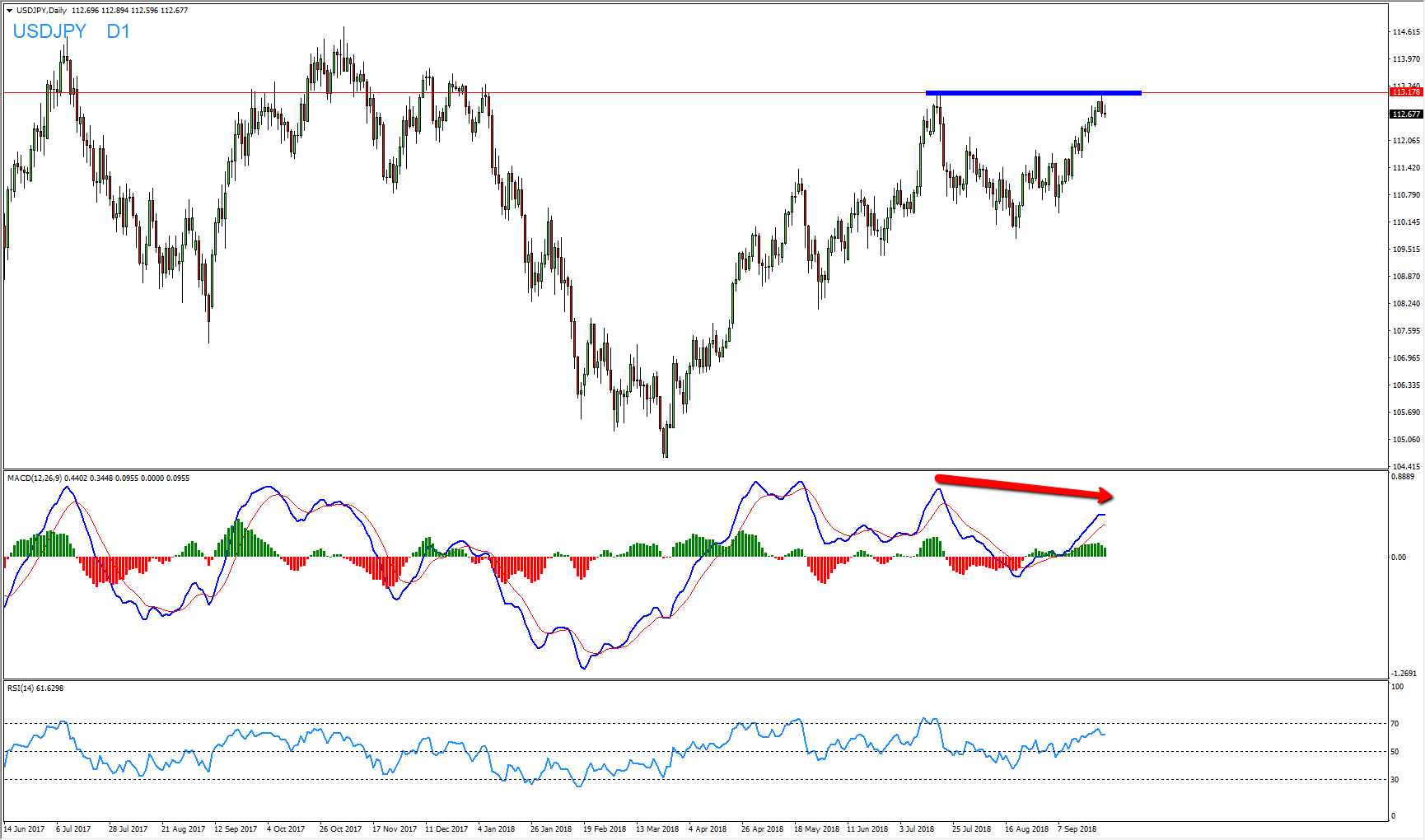Click the MACD(12,26,9) indicator label

click(98, 478)
